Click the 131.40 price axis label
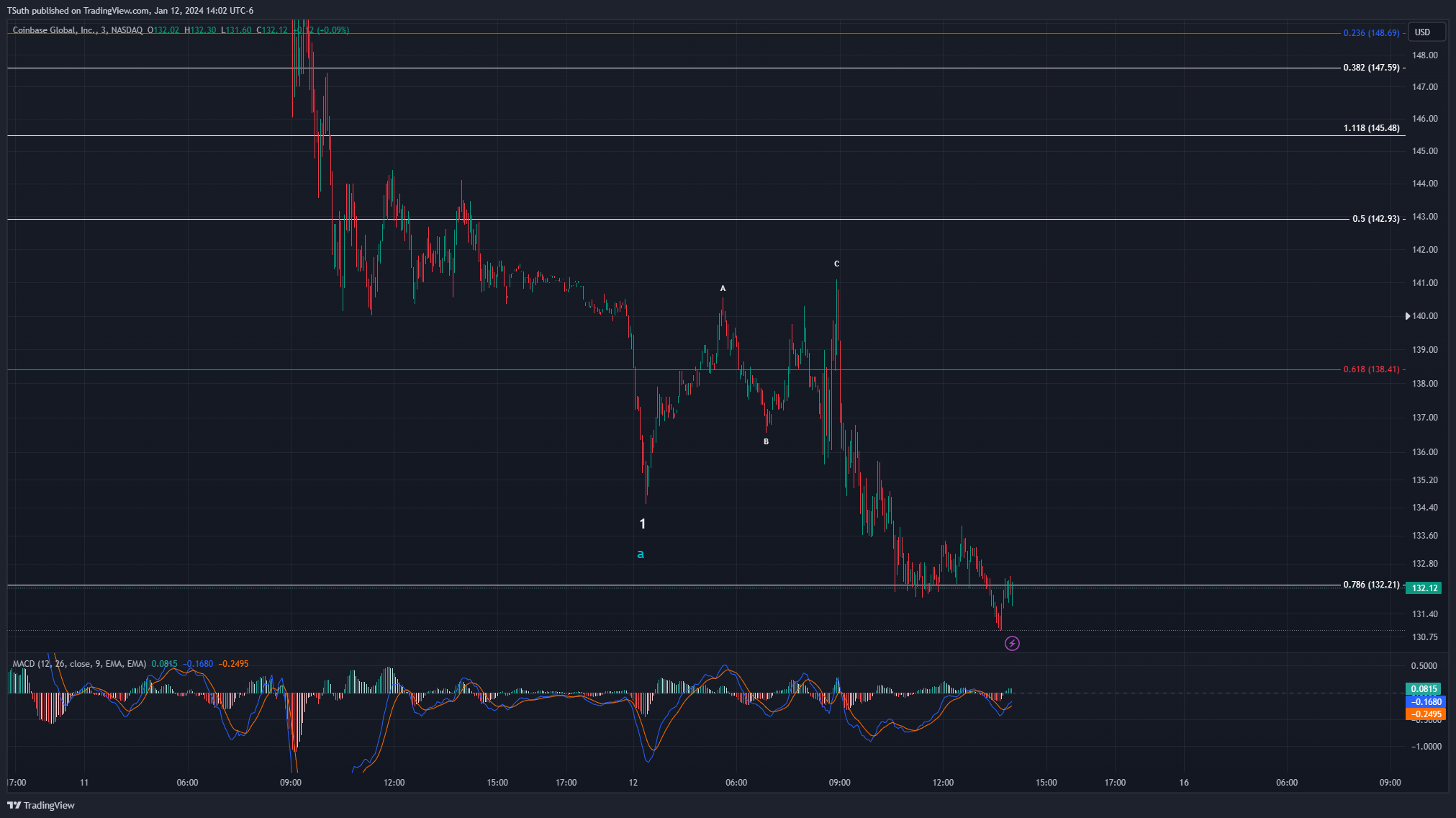The height and width of the screenshot is (818, 1456). click(x=1424, y=614)
